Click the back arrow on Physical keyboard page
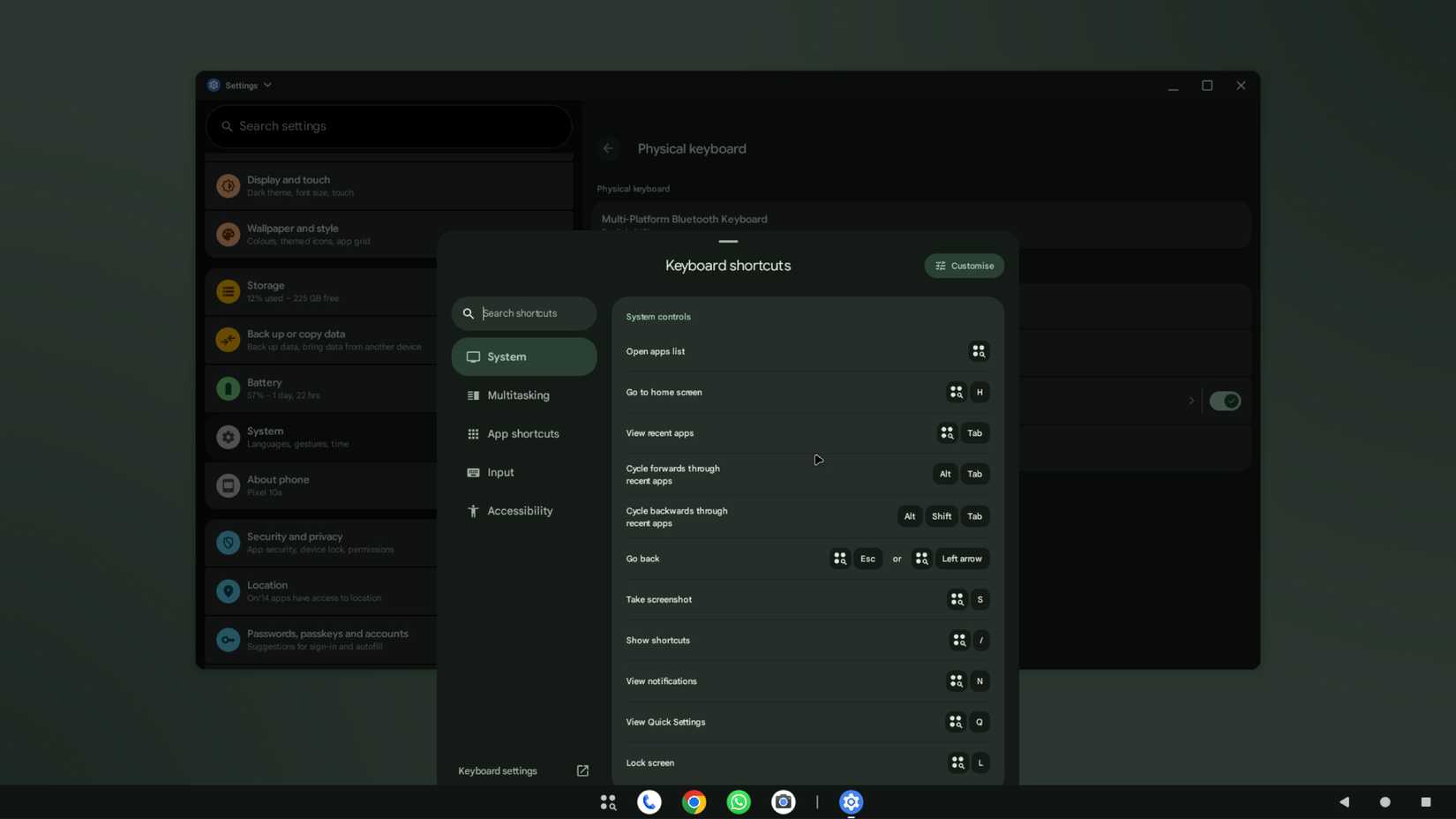 coord(608,148)
